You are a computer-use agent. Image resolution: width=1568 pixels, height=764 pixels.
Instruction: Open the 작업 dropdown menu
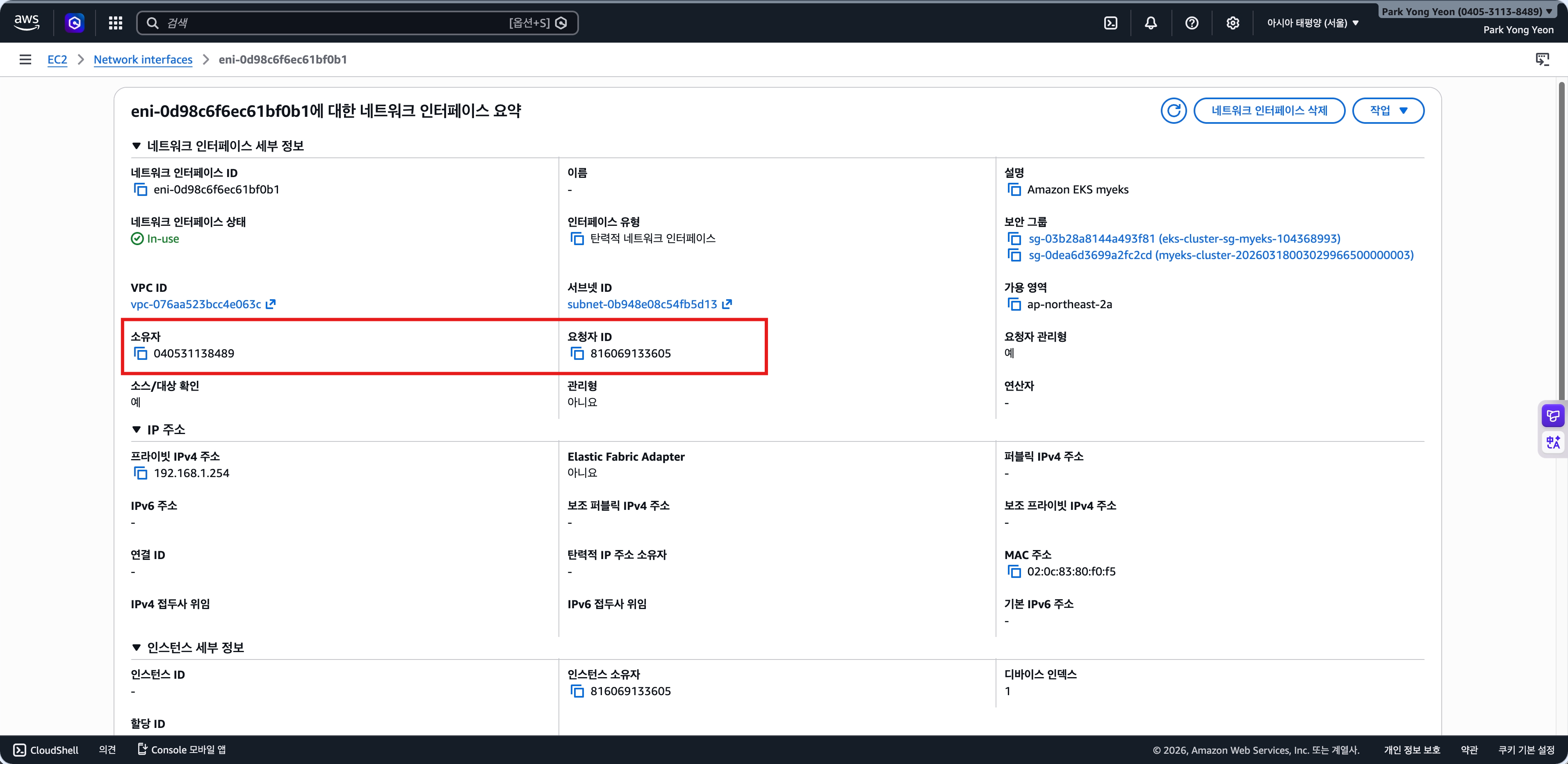1388,110
